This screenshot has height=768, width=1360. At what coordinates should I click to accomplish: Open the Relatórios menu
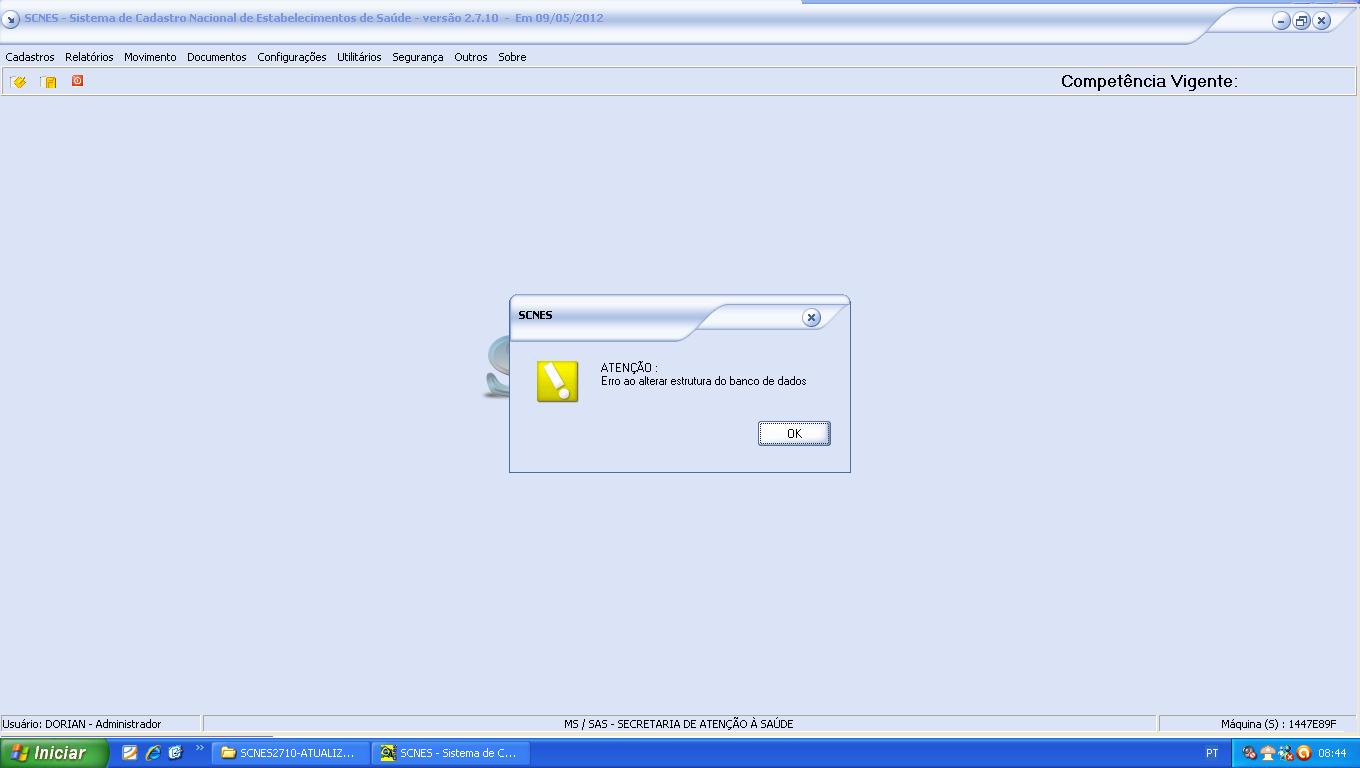tap(89, 57)
